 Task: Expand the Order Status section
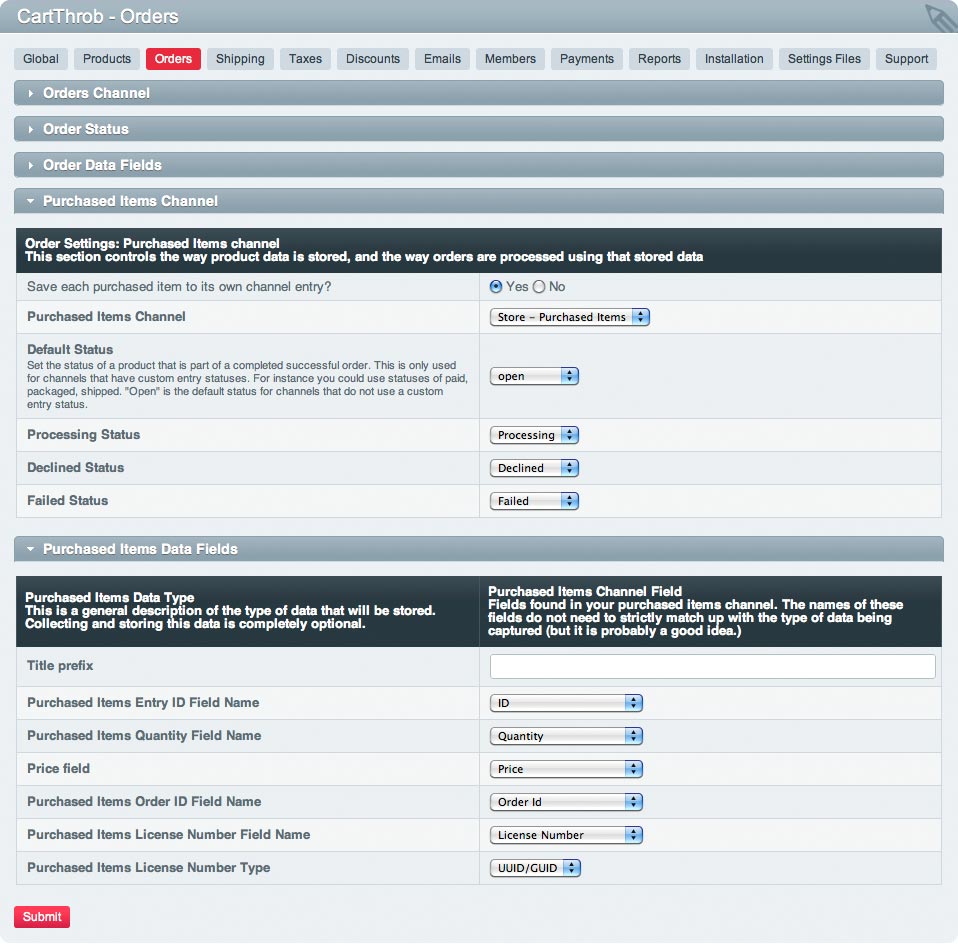(x=85, y=129)
